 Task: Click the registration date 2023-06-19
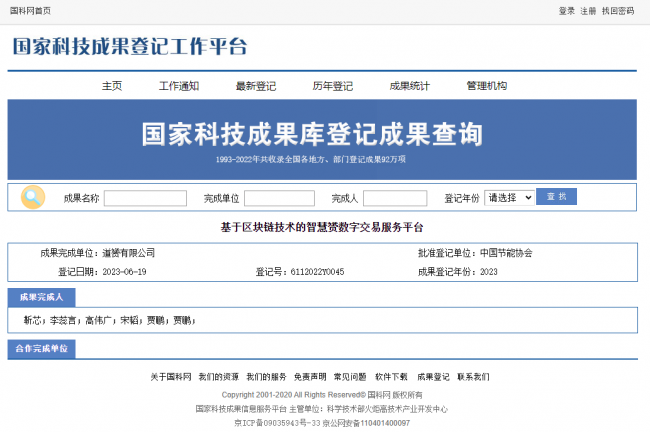point(124,272)
